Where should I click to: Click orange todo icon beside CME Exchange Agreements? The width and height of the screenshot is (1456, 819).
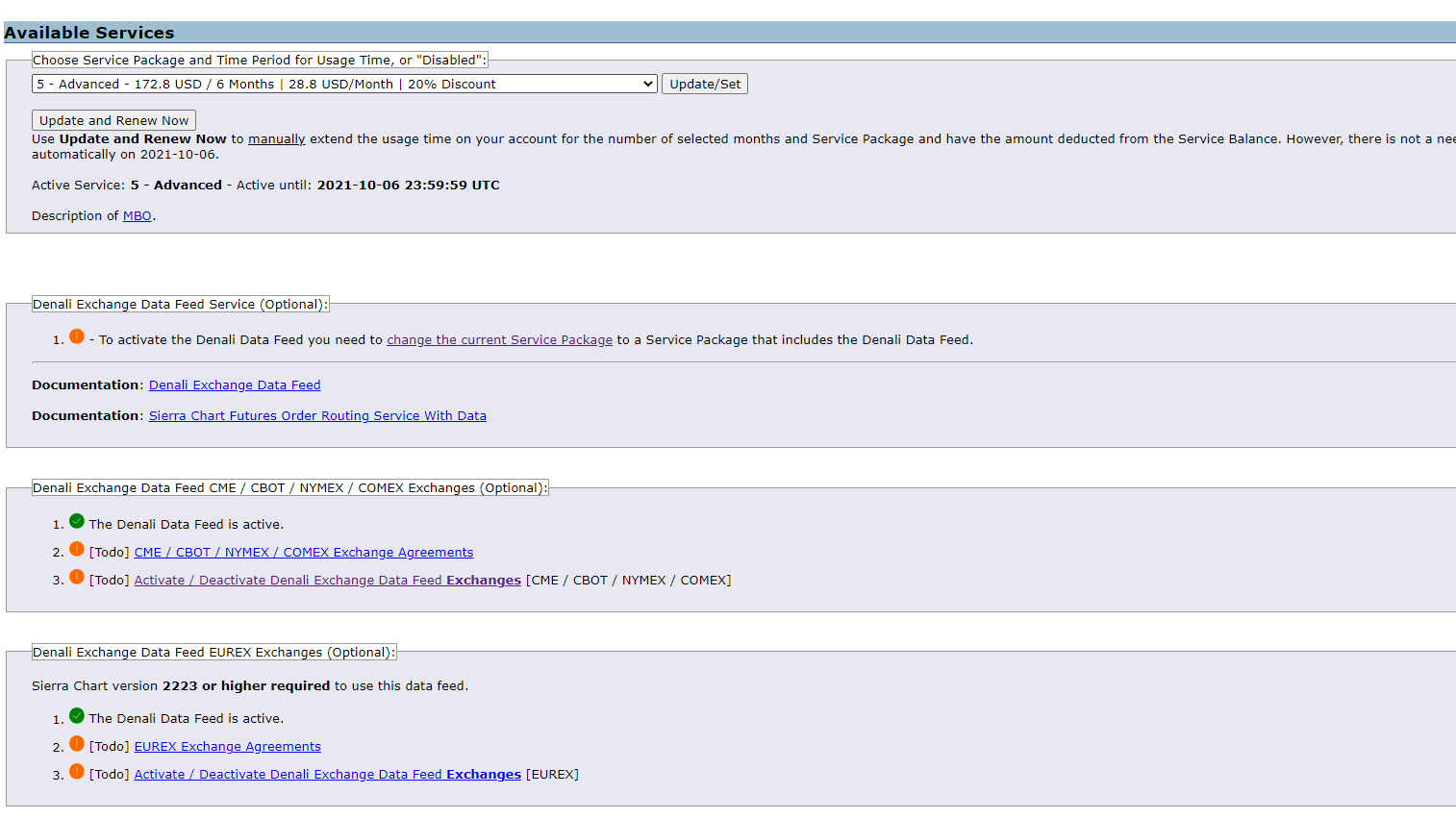tap(77, 549)
